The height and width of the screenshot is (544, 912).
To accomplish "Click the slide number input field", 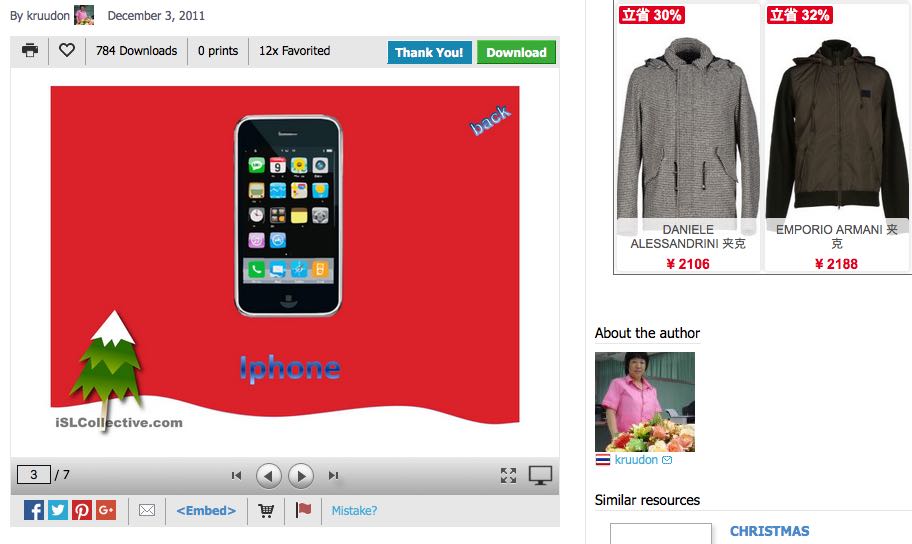I will pyautogui.click(x=34, y=475).
